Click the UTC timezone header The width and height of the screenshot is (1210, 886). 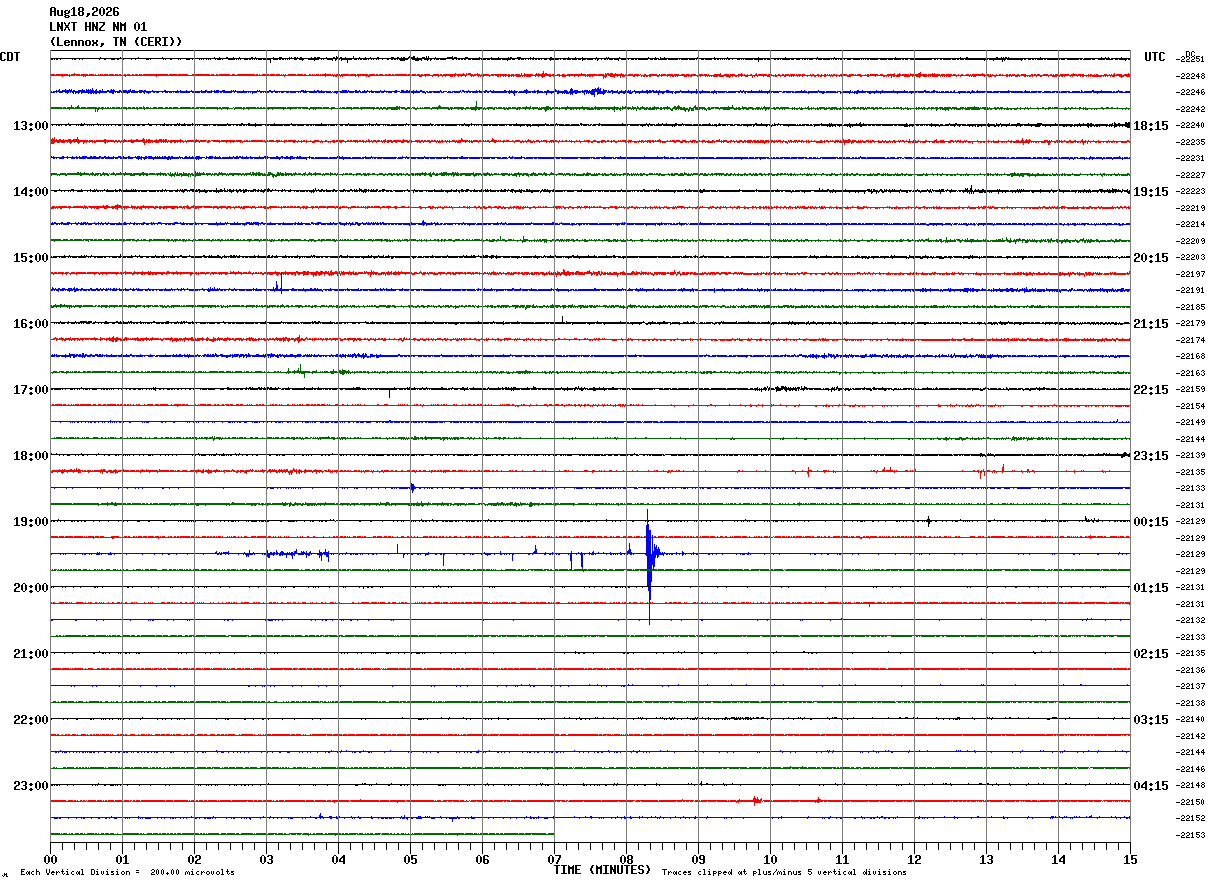pos(1155,57)
